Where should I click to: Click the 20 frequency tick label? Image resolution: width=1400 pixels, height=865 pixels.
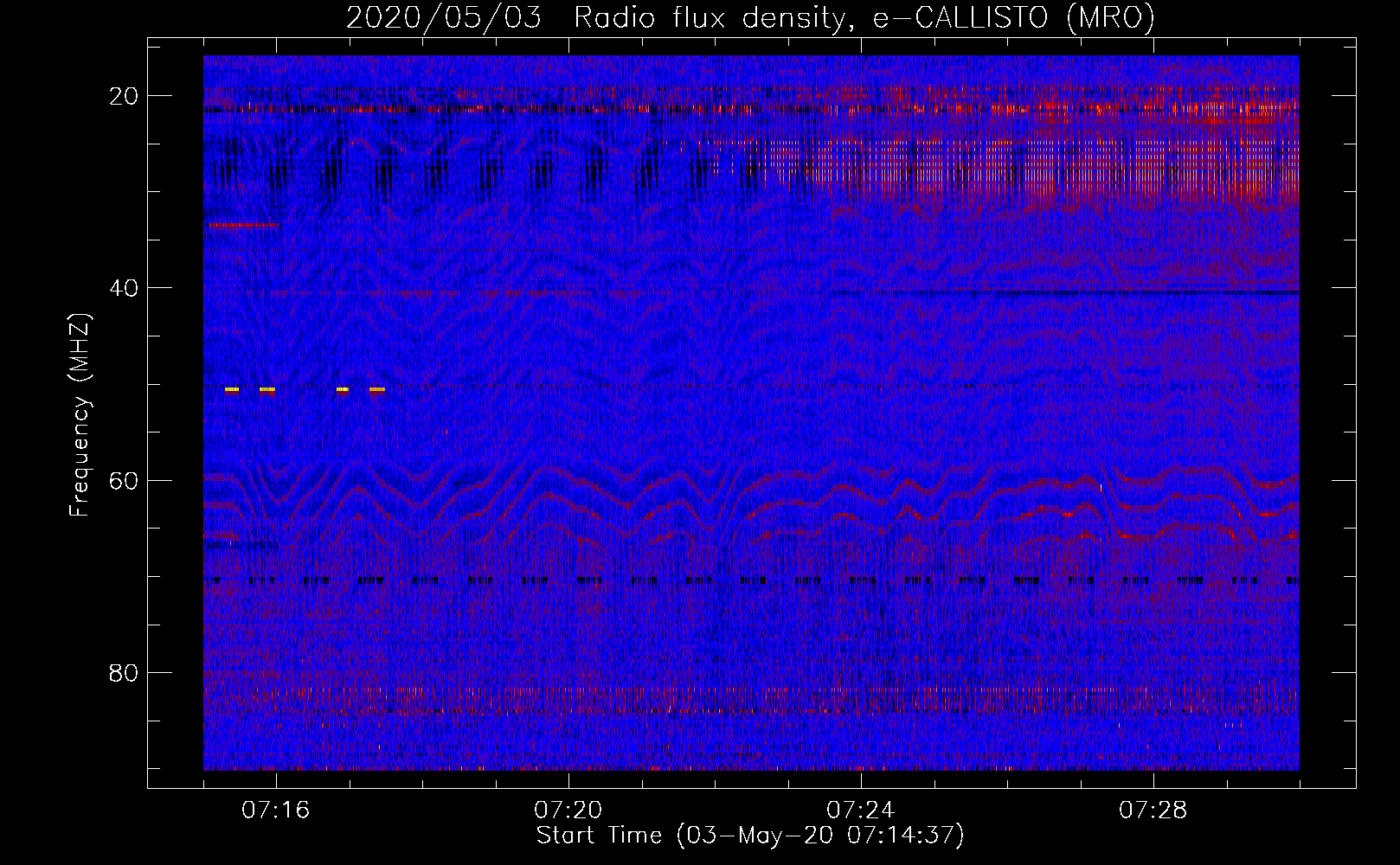click(x=124, y=96)
